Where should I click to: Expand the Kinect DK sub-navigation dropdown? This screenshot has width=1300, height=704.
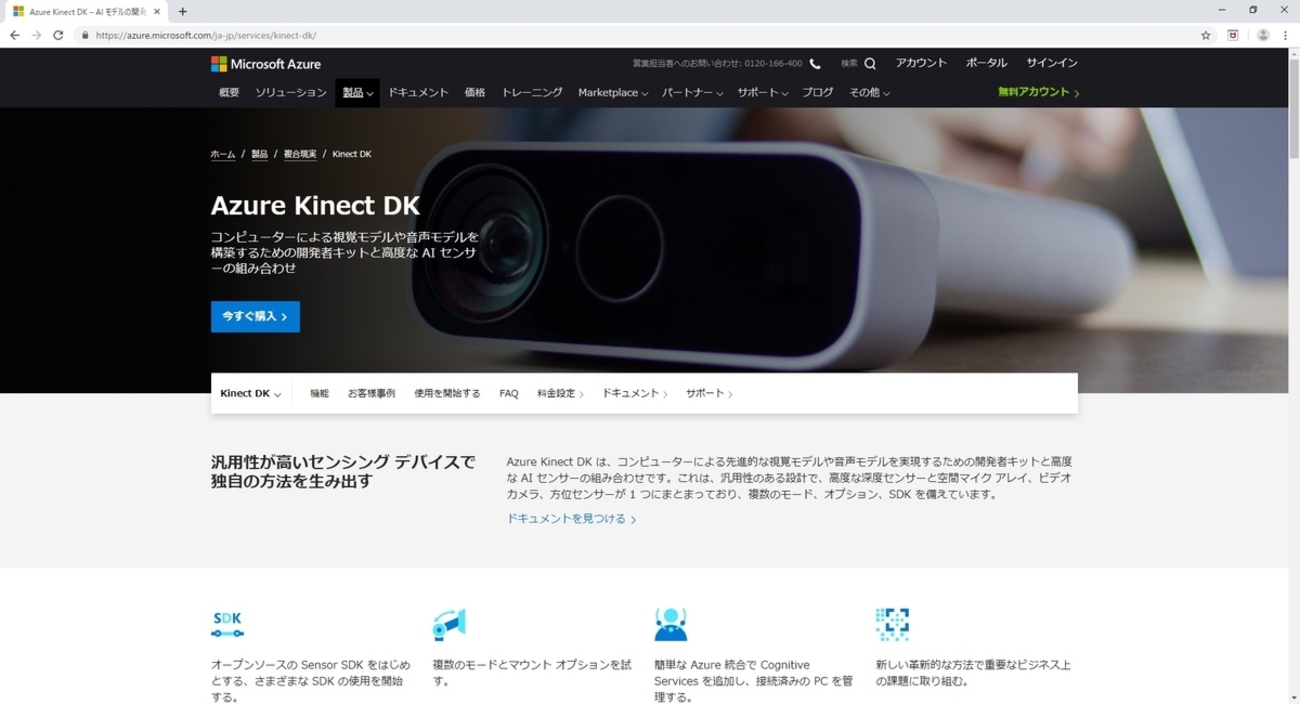point(250,393)
